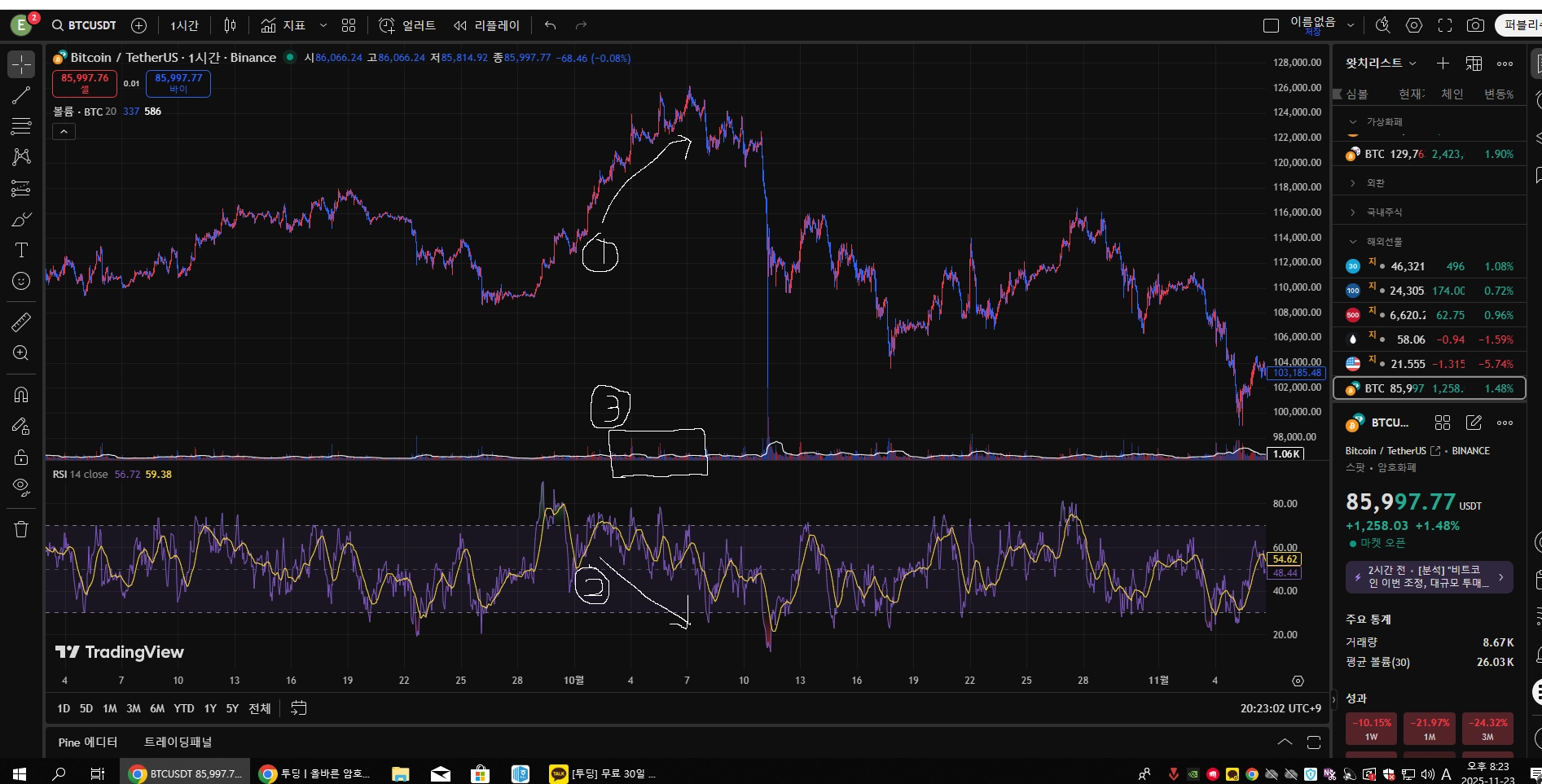Screen dimensions: 1542x784
Task: Open the candlestick chart type menu
Action: click(230, 25)
